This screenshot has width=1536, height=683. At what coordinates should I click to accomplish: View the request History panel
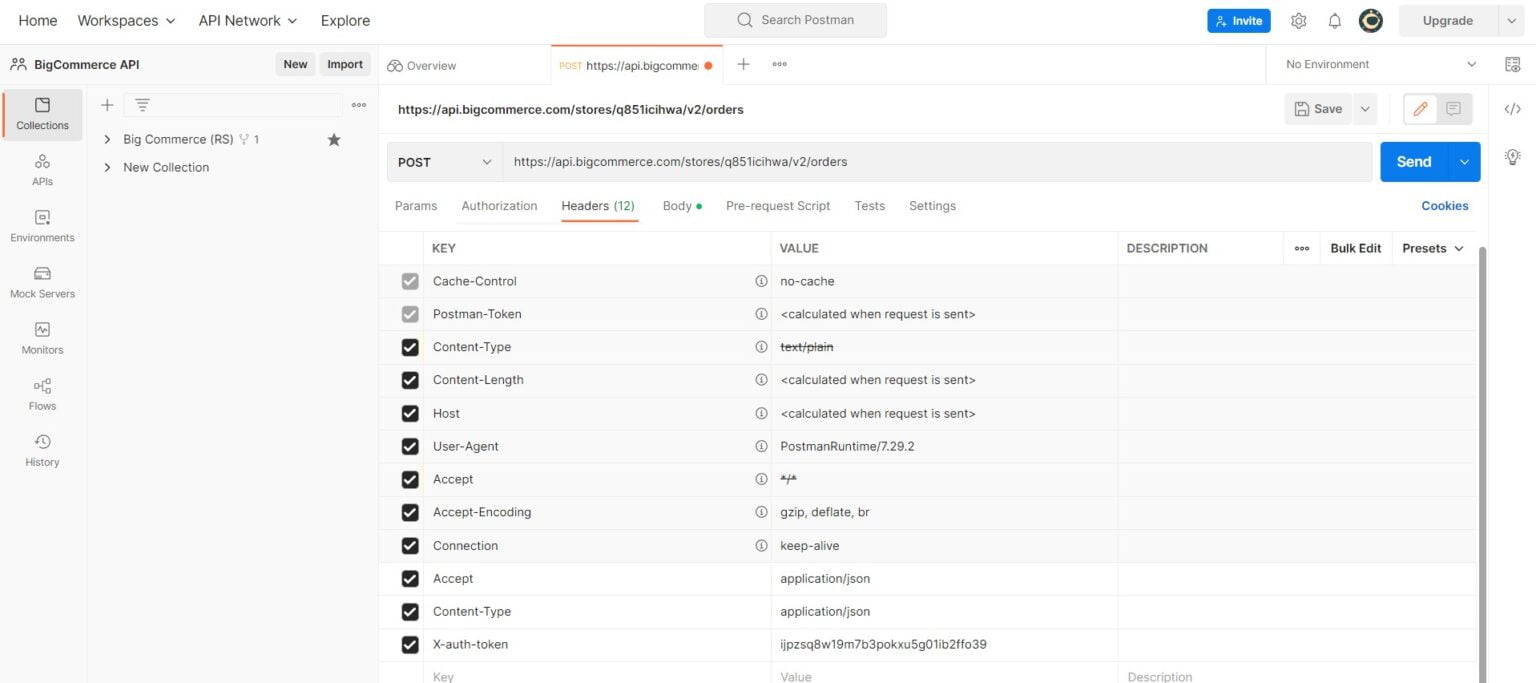41,449
